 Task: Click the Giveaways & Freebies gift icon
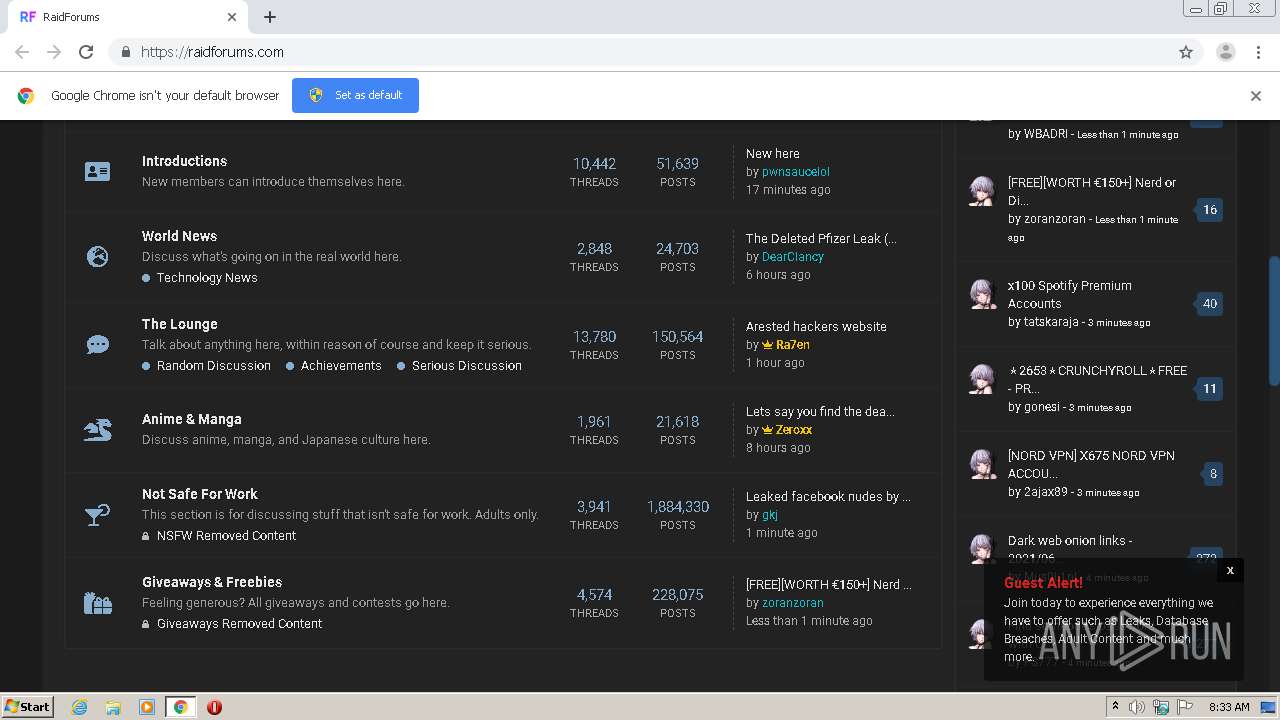(98, 603)
